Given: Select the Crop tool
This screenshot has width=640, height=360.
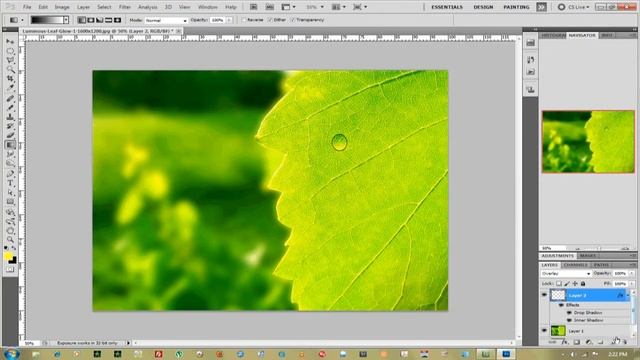Looking at the screenshot, I should click(10, 78).
